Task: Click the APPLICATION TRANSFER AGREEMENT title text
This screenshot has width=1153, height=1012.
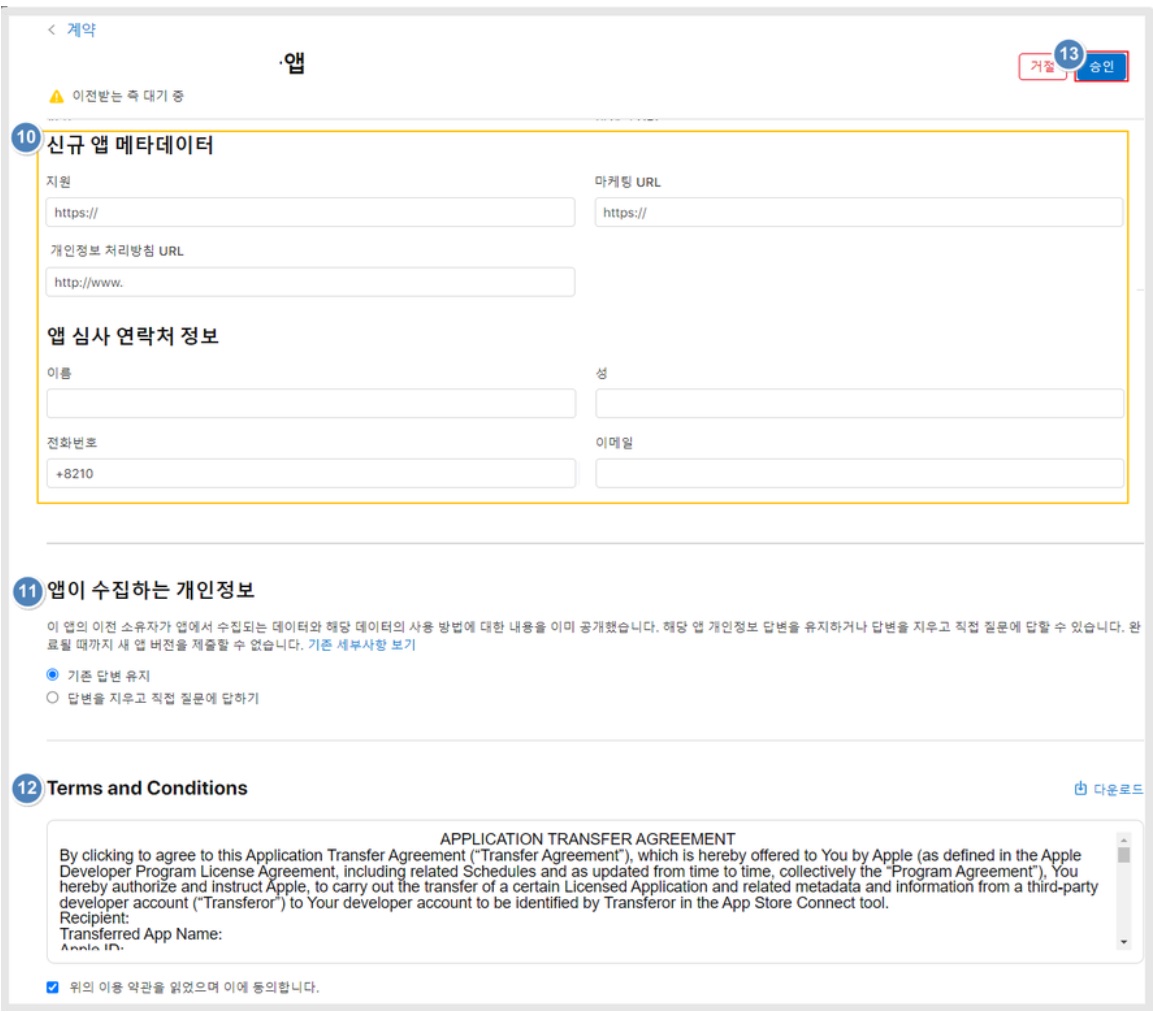Action: [x=588, y=839]
